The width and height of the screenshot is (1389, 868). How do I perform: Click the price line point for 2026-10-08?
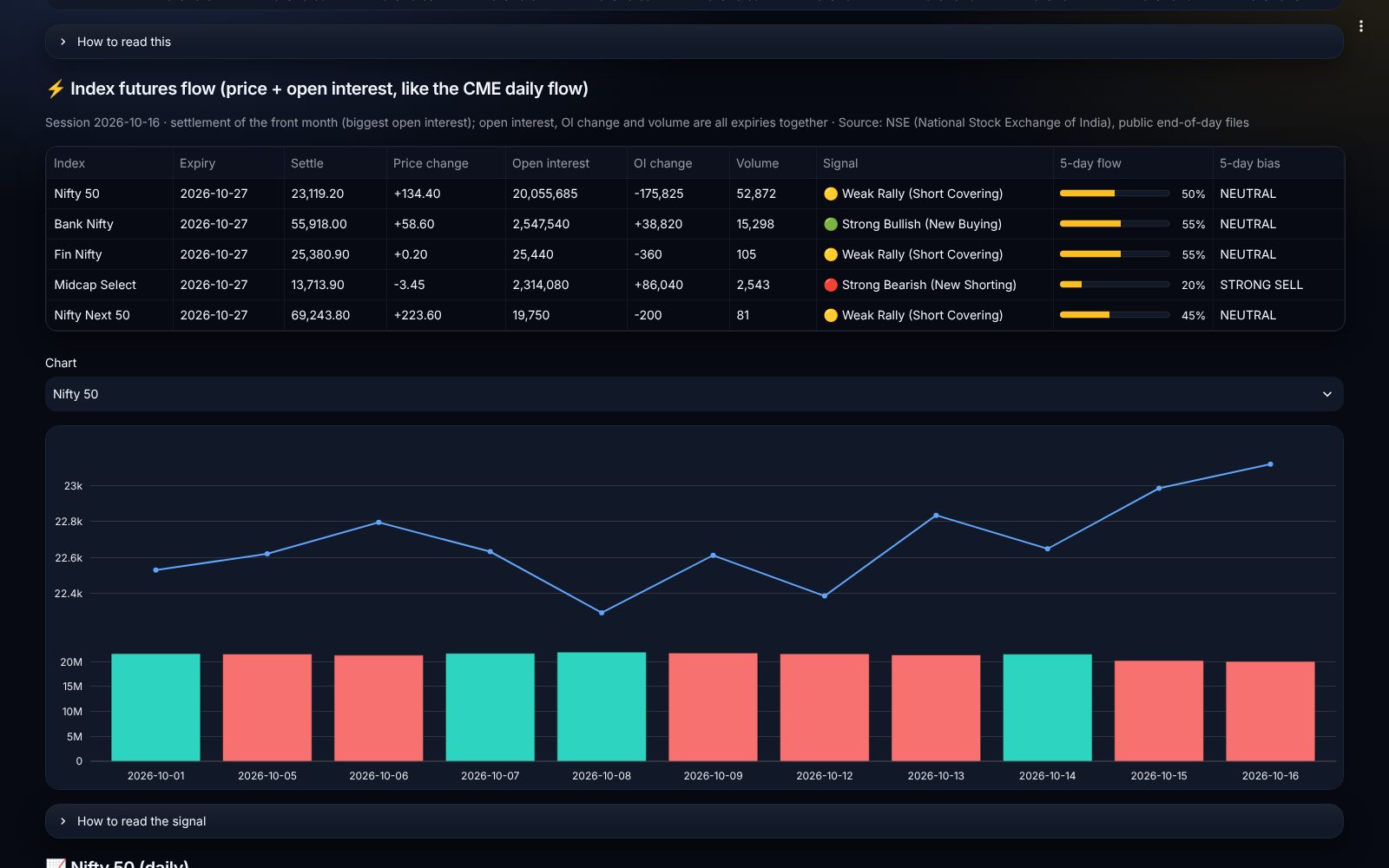[x=602, y=613]
